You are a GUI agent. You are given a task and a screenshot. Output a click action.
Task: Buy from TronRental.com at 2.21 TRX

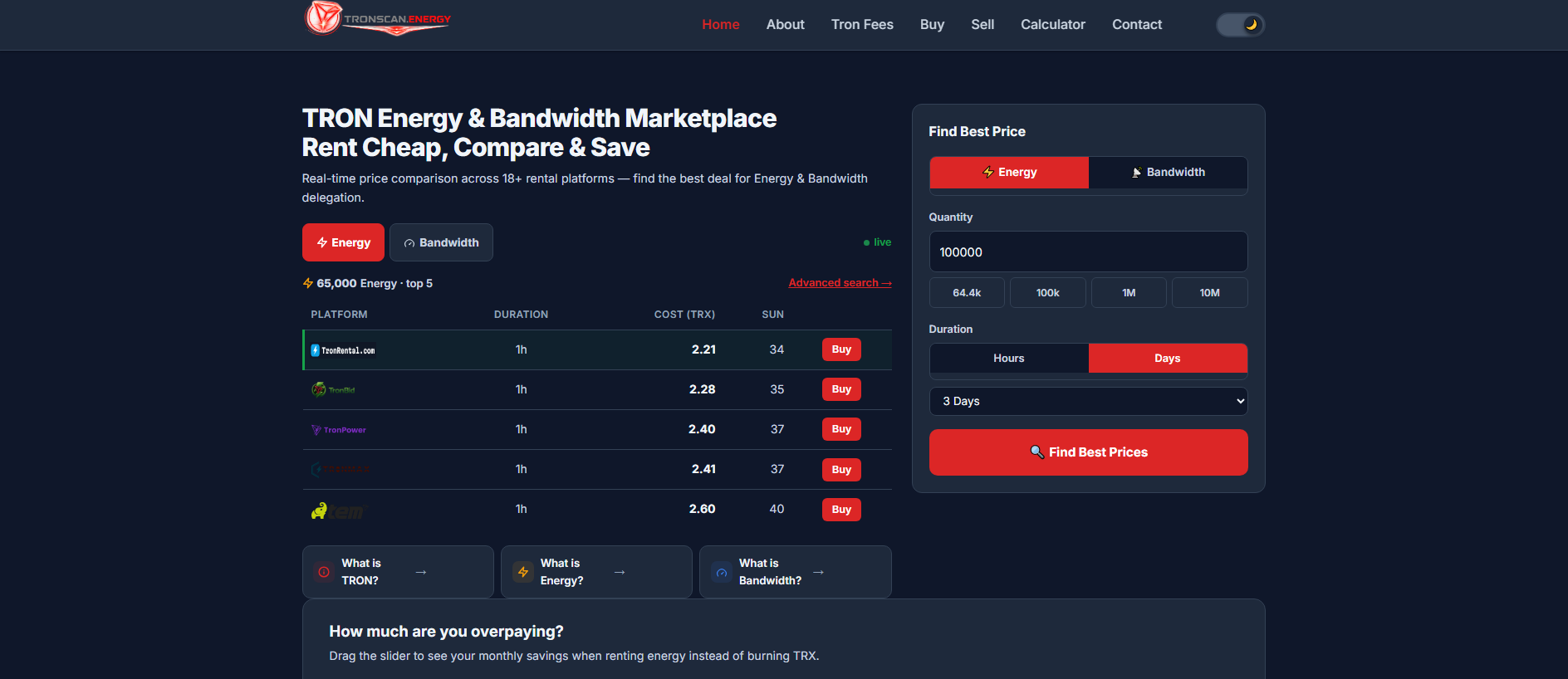click(x=841, y=349)
